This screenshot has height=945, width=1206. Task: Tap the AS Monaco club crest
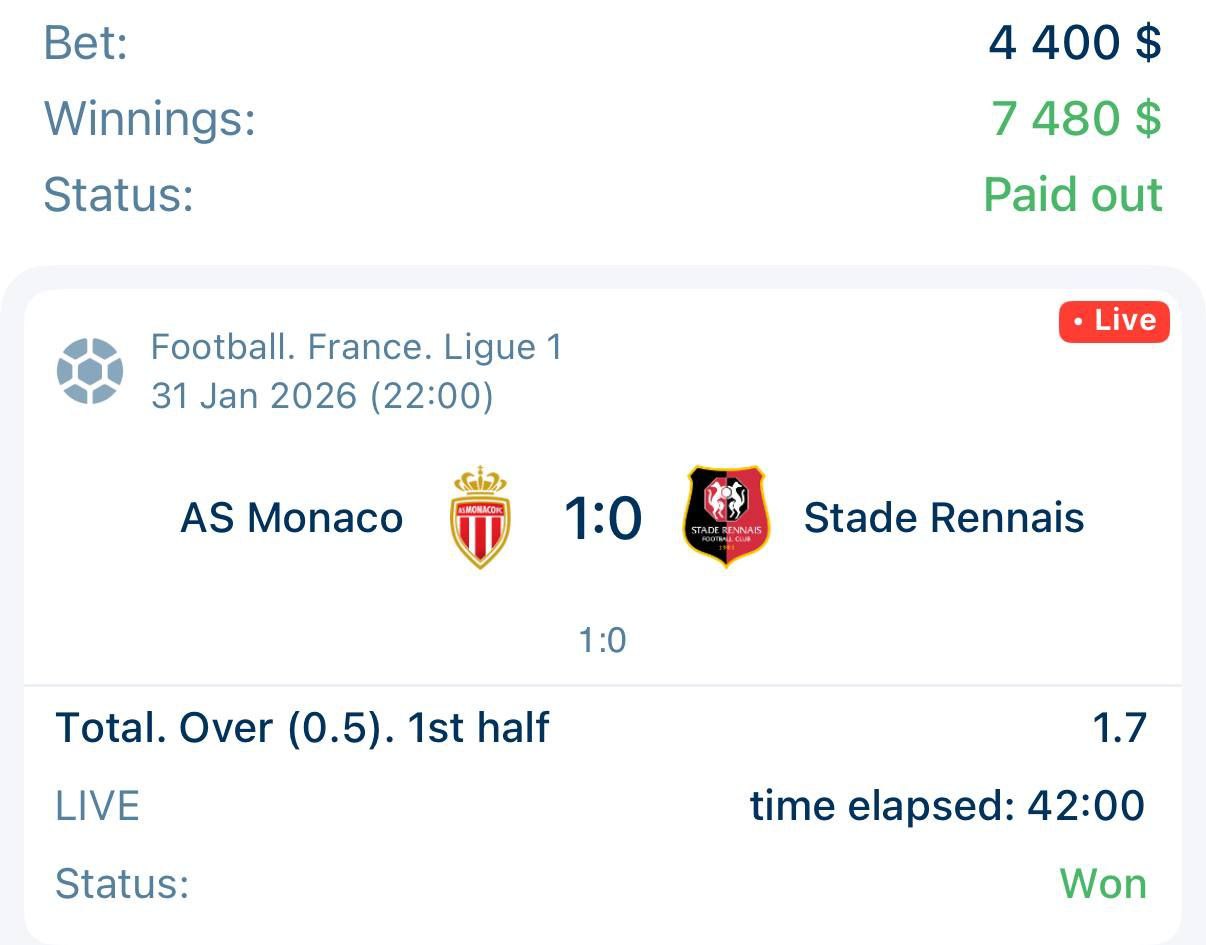(481, 517)
